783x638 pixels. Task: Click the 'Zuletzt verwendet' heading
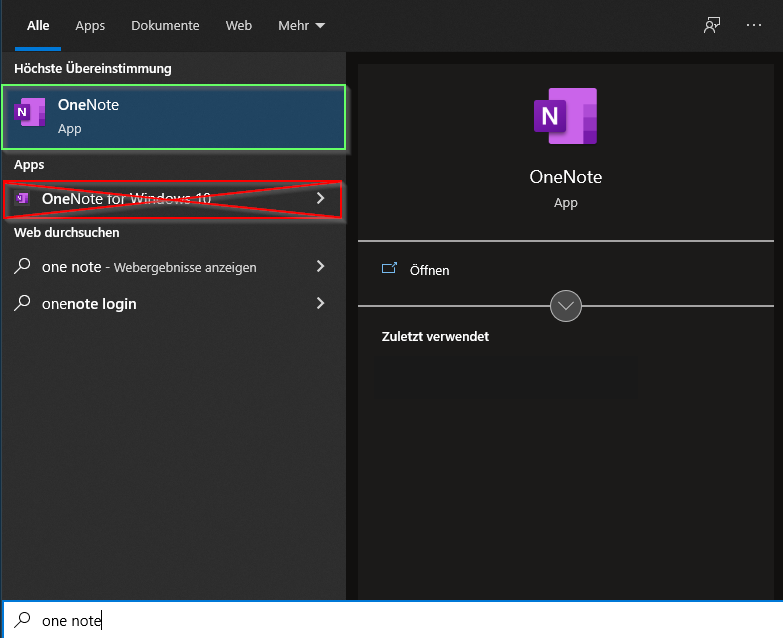tap(435, 336)
